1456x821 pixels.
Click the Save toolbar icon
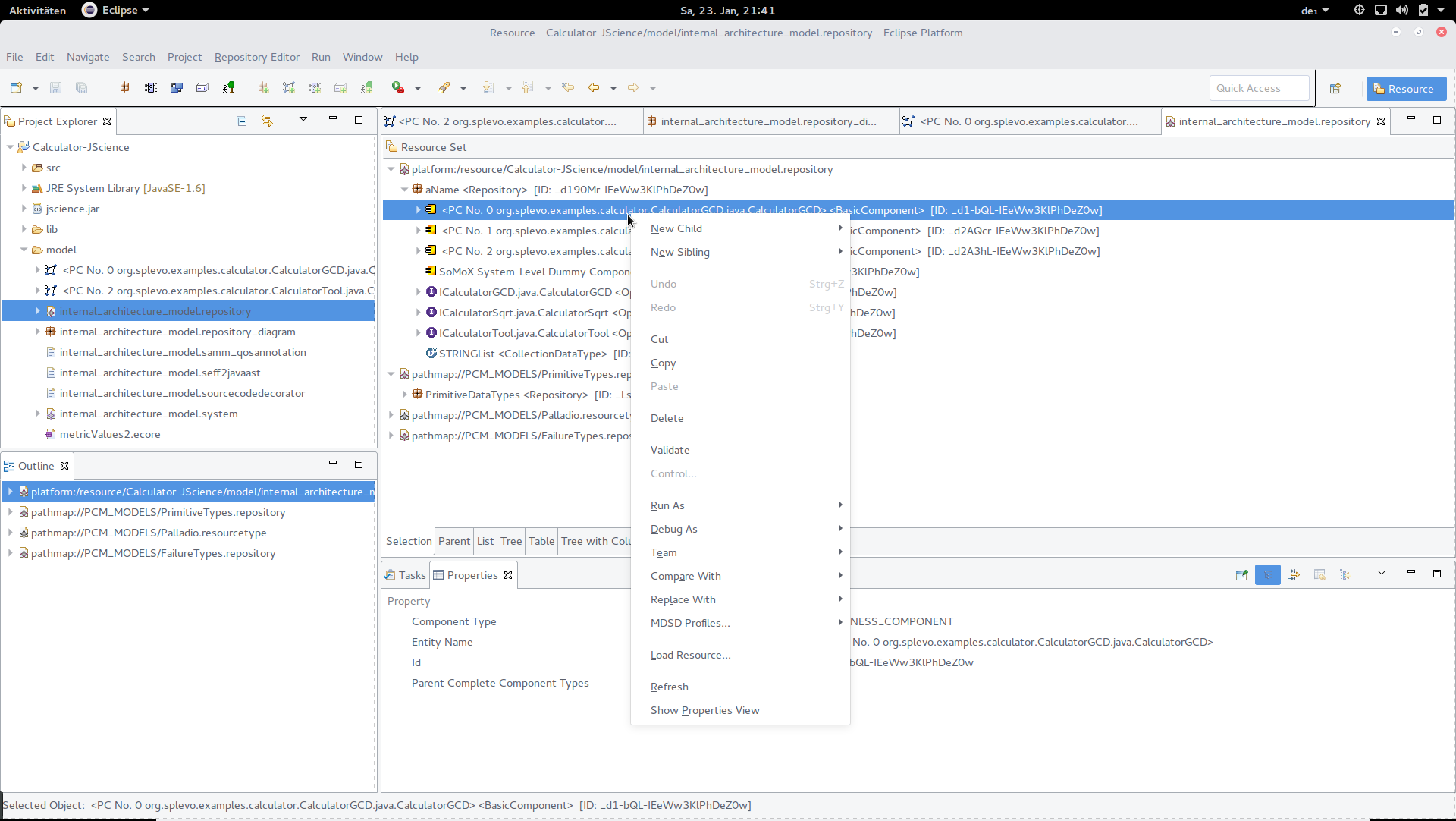click(x=55, y=88)
